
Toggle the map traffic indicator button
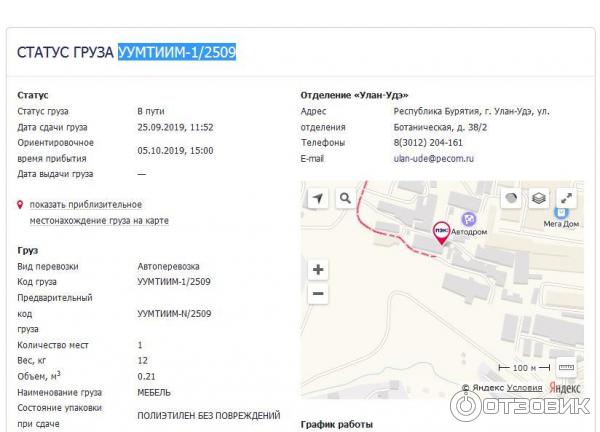coord(511,199)
